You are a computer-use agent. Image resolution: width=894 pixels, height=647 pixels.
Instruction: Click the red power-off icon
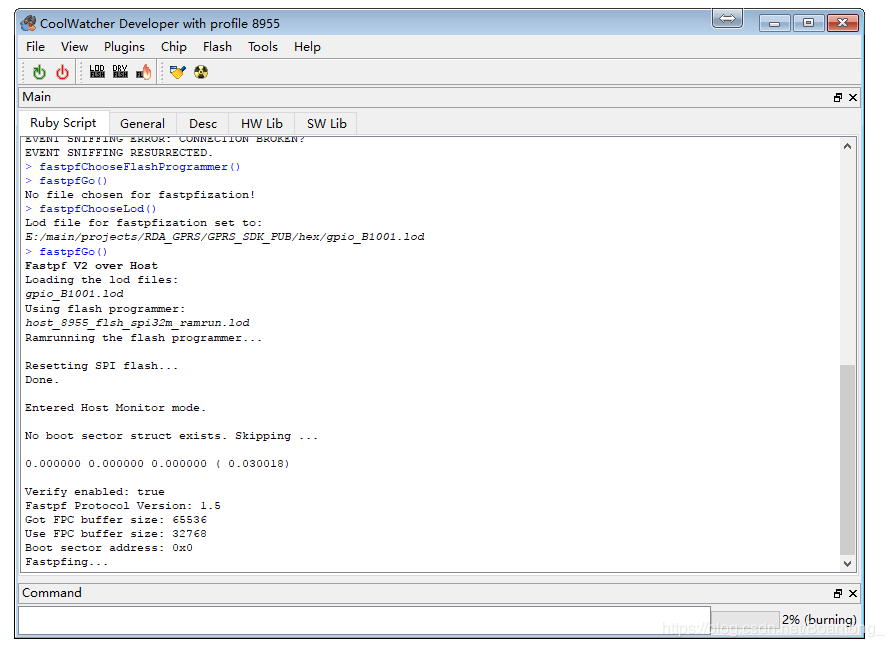pos(62,72)
